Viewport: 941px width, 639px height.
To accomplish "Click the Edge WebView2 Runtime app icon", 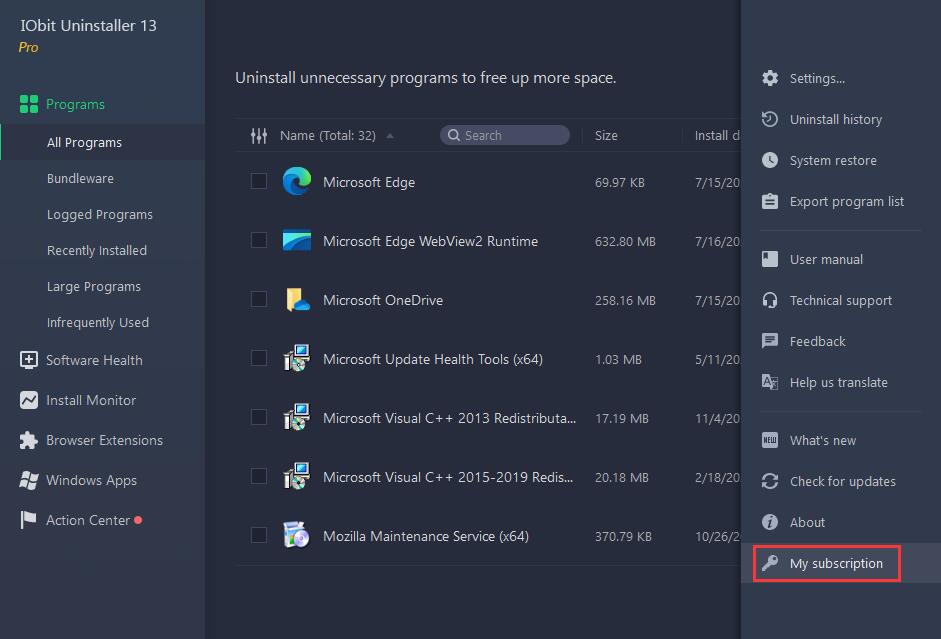I will click(x=296, y=241).
